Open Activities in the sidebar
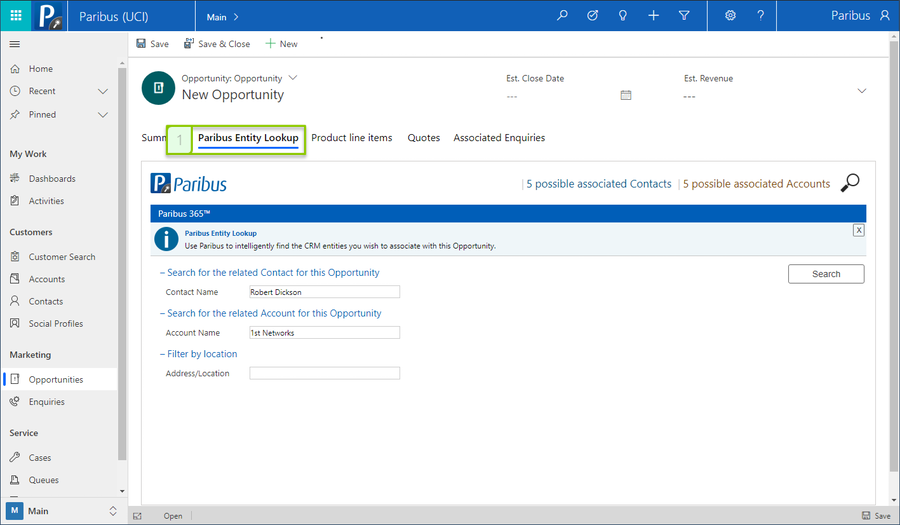Viewport: 900px width, 525px height. [46, 201]
